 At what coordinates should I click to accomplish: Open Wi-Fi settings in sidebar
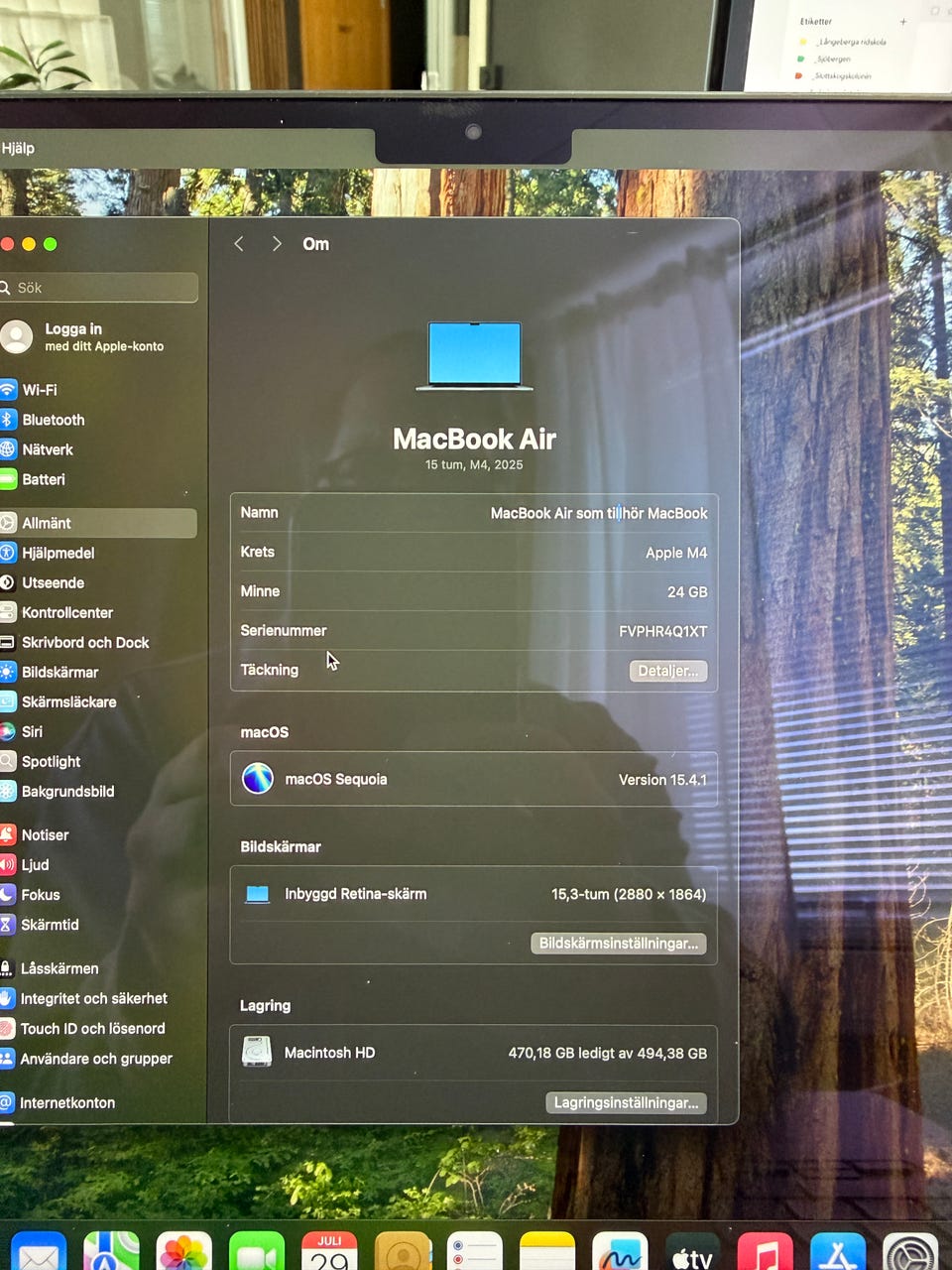point(30,390)
